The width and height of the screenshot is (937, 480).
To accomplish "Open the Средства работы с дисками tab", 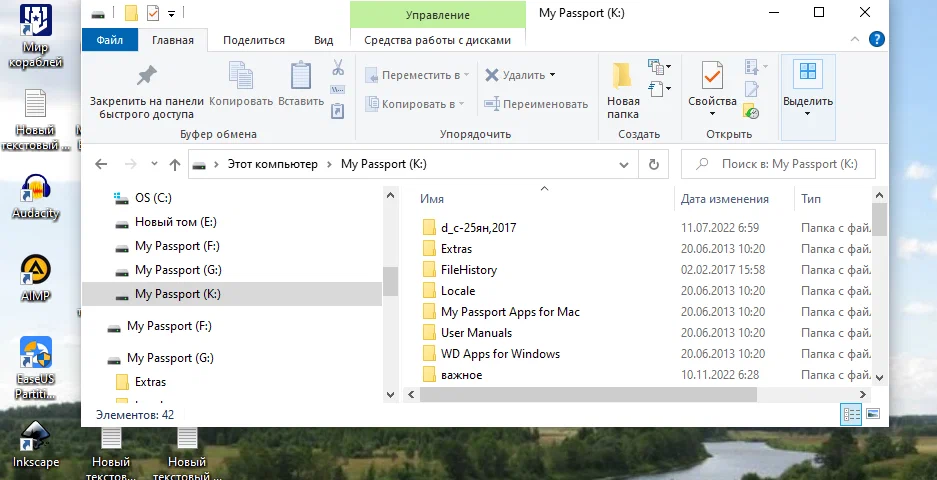I will [x=437, y=40].
